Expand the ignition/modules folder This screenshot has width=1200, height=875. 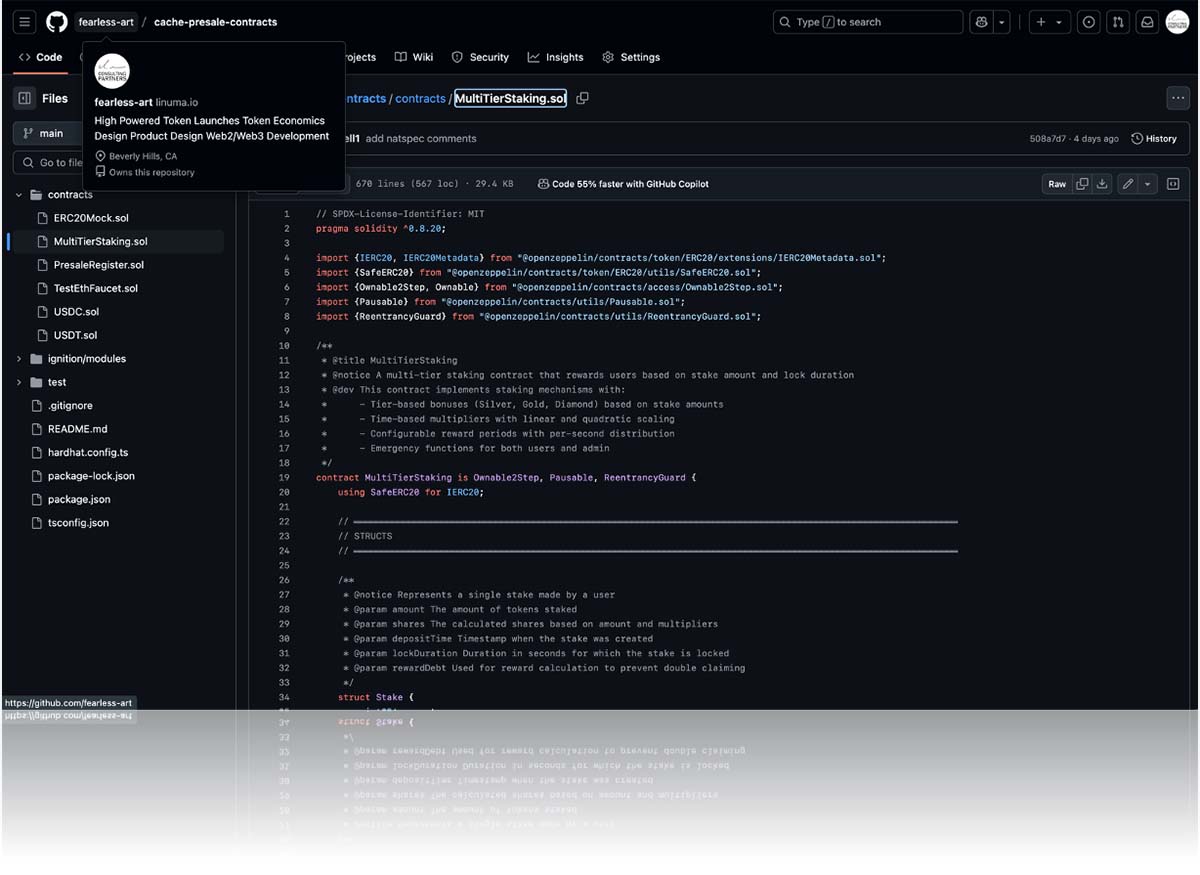19,359
